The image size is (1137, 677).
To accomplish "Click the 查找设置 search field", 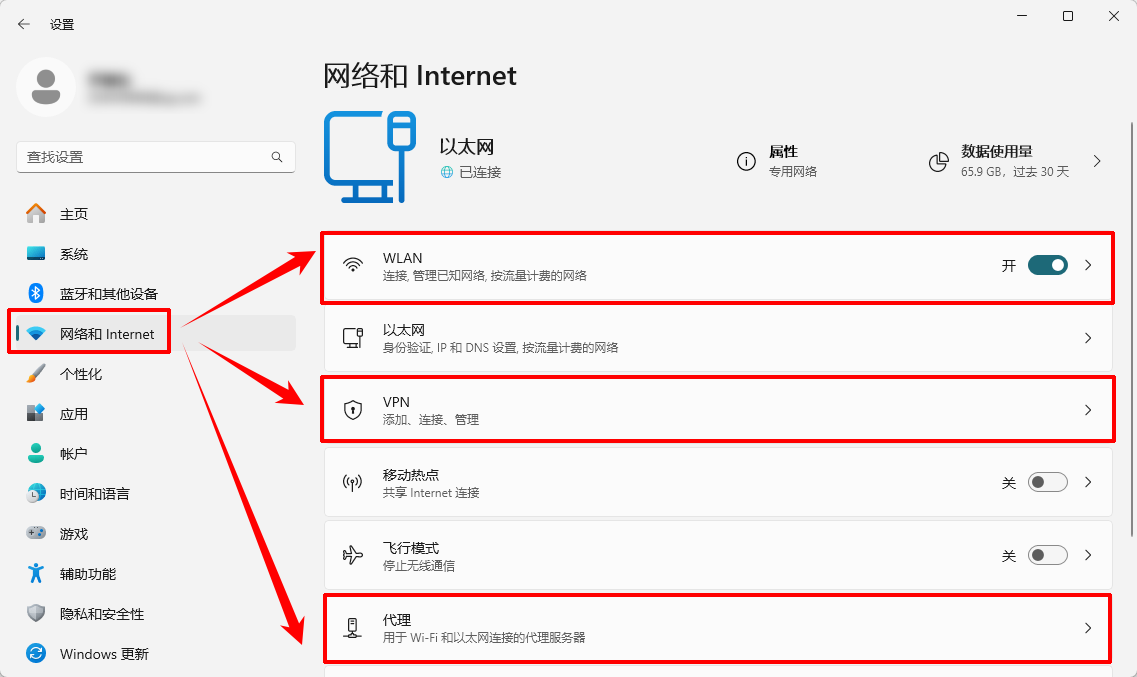I will pyautogui.click(x=156, y=157).
